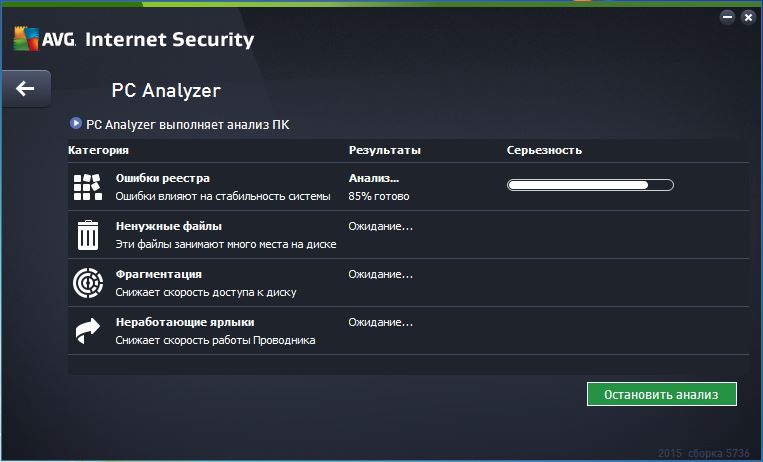Click the PC Analyzer выполняет анализ ПК text
Screen dimensions: 763x462
[x=187, y=125]
